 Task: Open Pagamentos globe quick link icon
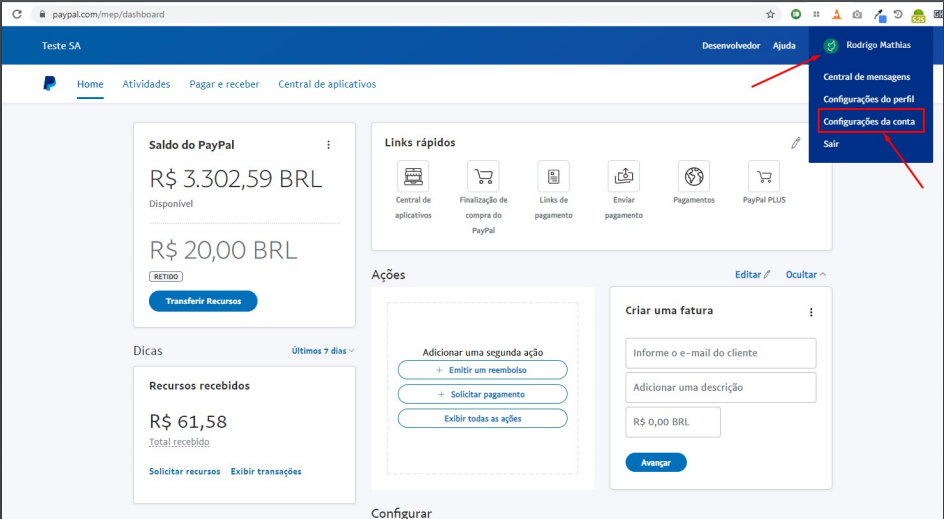(x=694, y=176)
